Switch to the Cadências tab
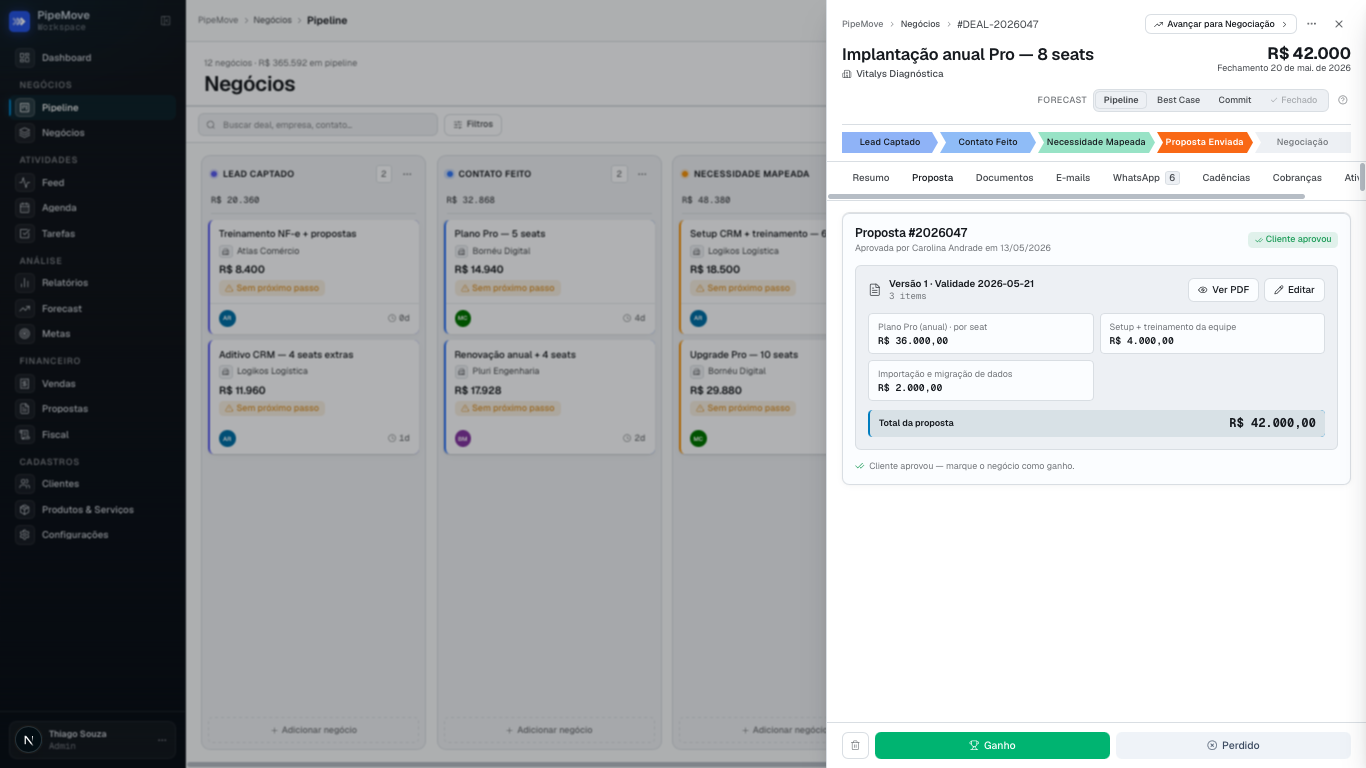This screenshot has width=1366, height=768. pos(1226,177)
